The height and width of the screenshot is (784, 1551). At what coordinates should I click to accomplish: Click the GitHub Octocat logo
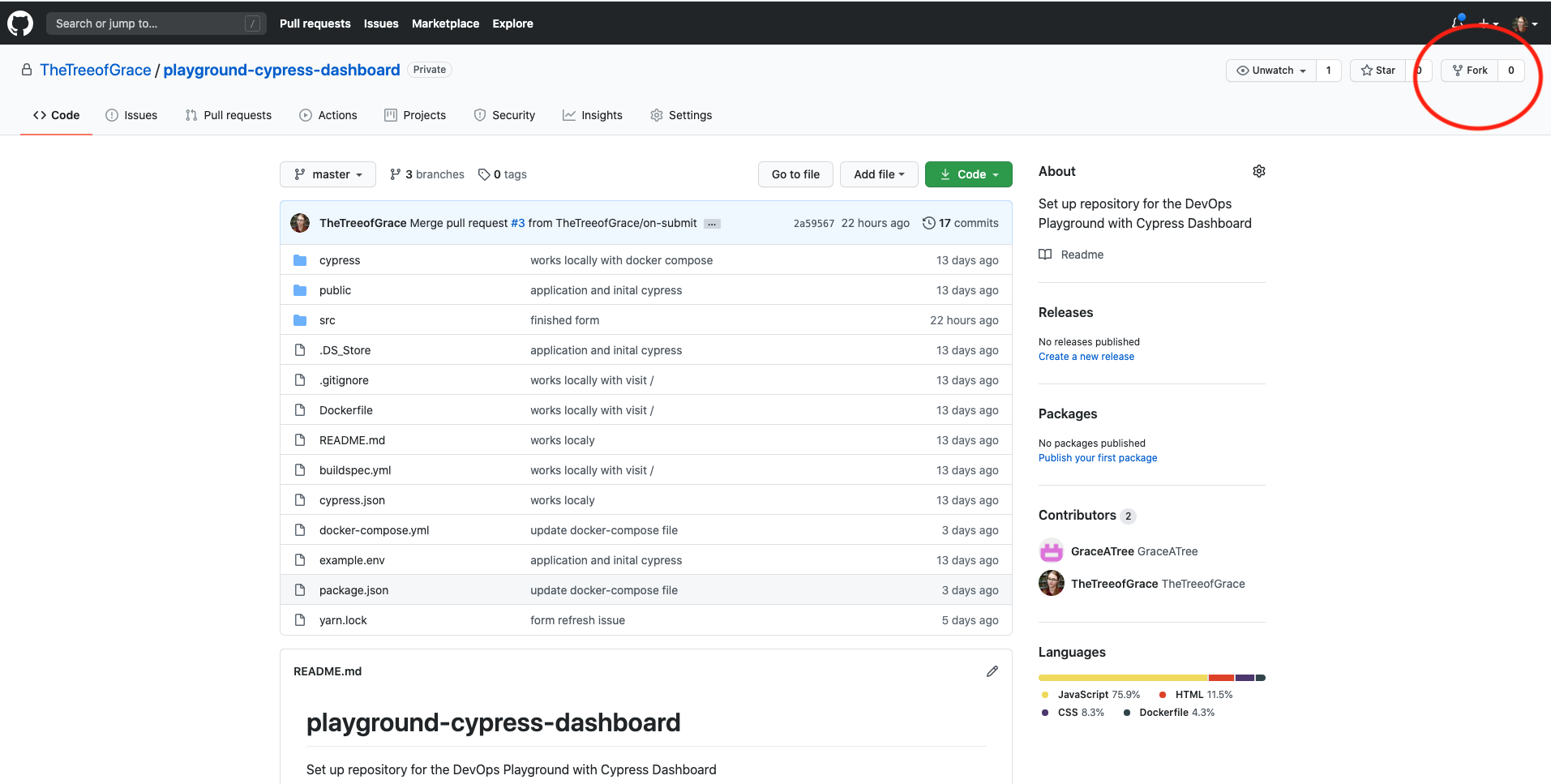(x=20, y=24)
